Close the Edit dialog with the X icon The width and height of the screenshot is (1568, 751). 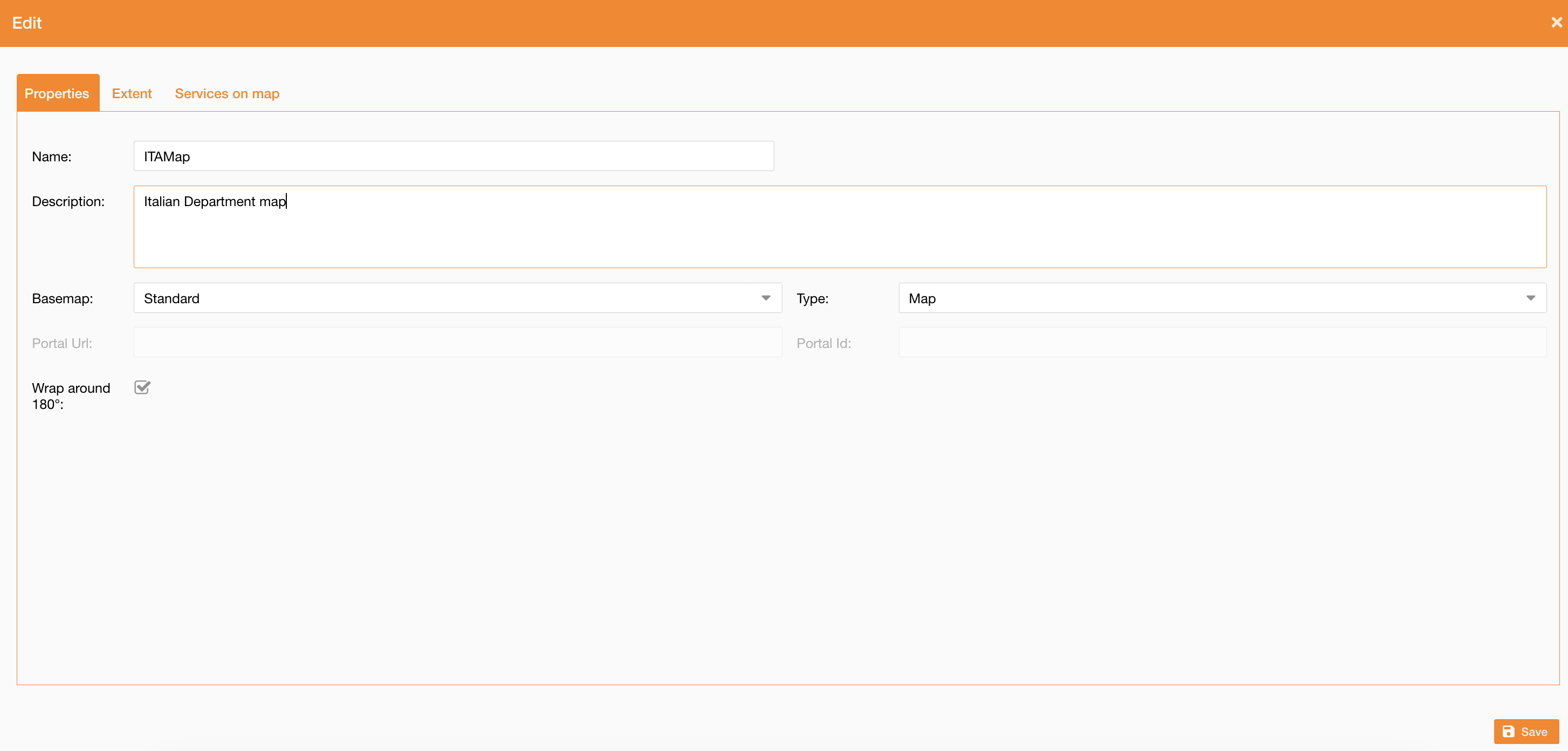coord(1557,23)
